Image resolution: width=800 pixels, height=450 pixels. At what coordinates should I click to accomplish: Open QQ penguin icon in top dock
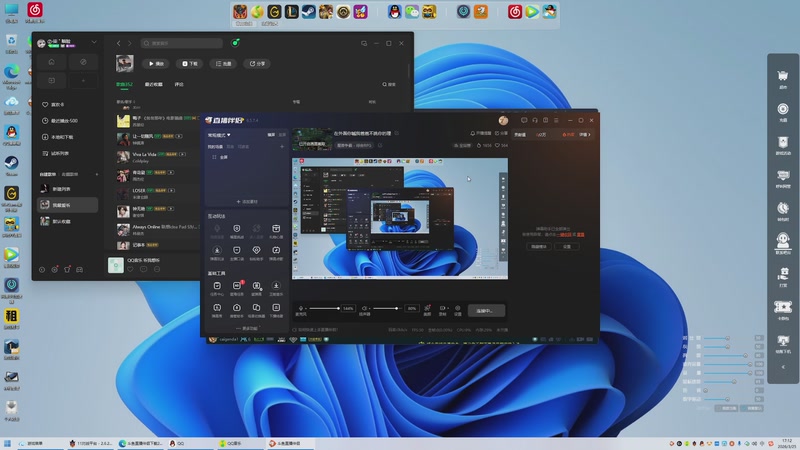394,12
